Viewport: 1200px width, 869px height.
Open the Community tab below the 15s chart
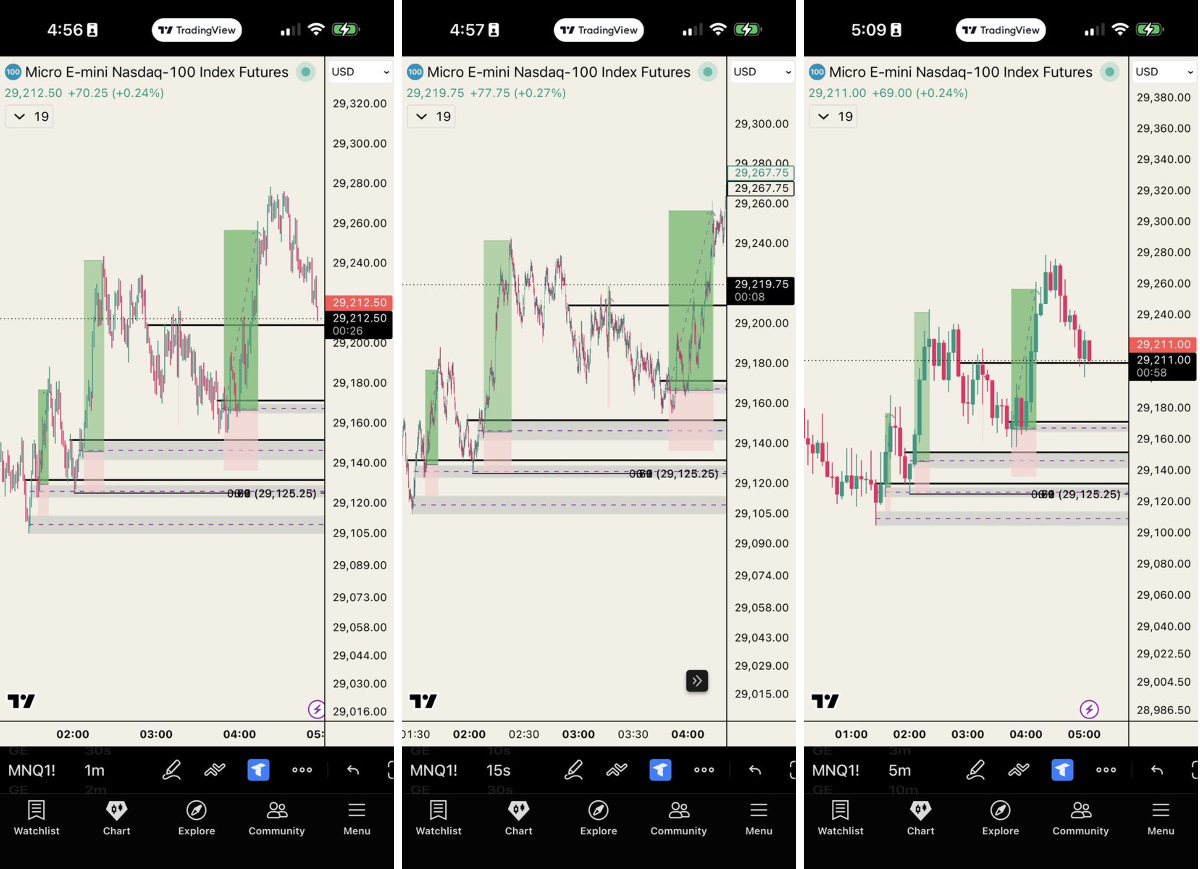[x=679, y=817]
